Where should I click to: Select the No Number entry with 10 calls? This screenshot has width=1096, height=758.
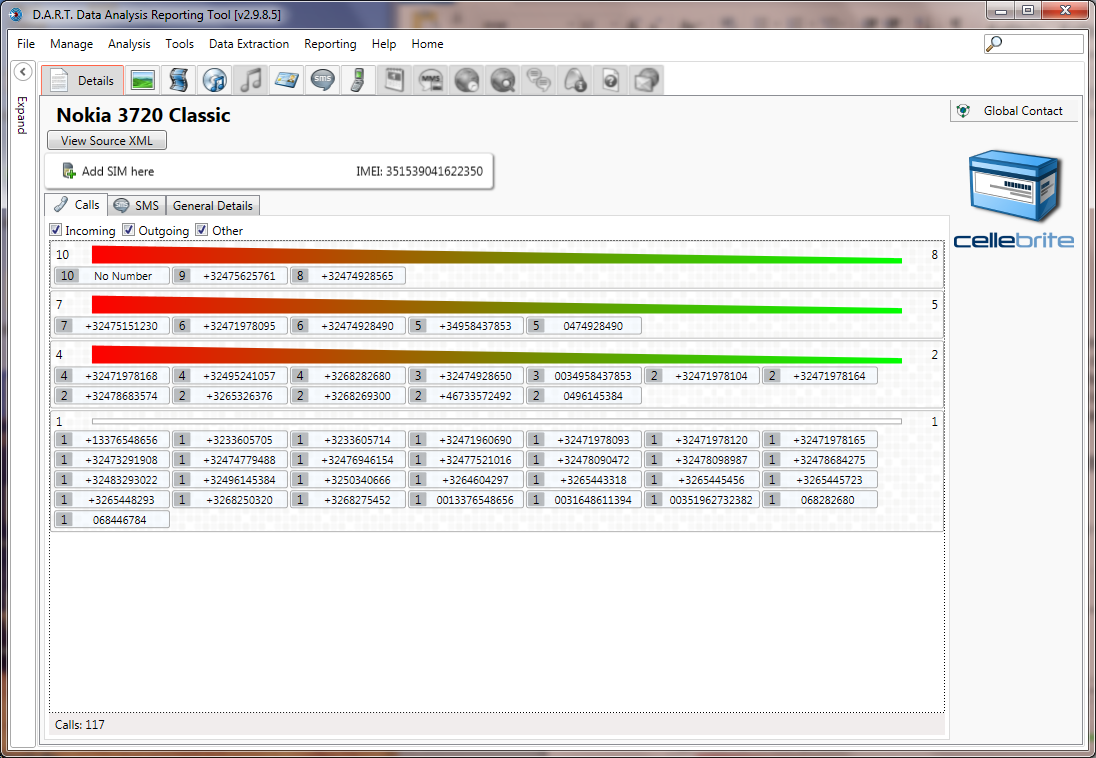(113, 276)
